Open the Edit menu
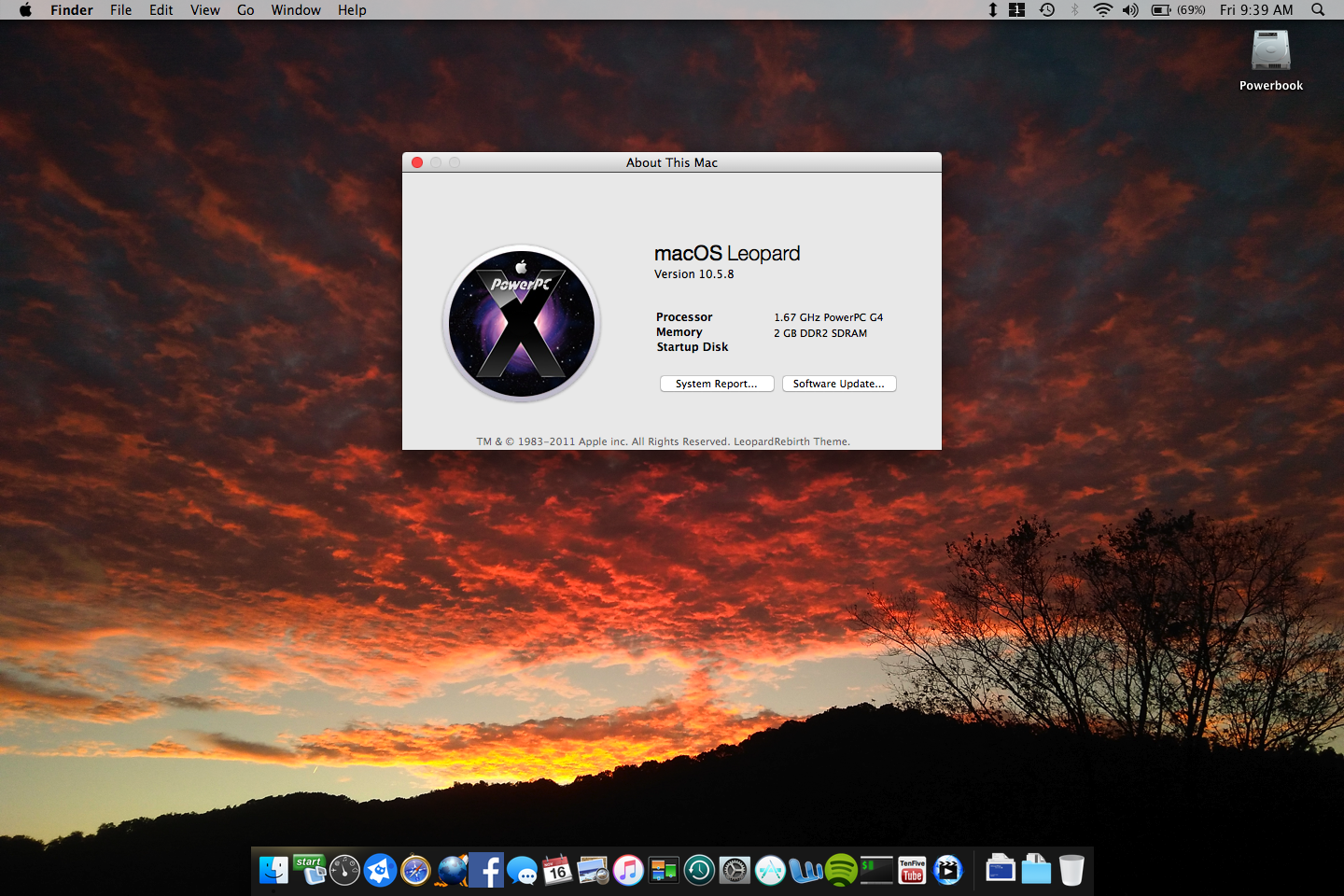1344x896 pixels. tap(161, 9)
